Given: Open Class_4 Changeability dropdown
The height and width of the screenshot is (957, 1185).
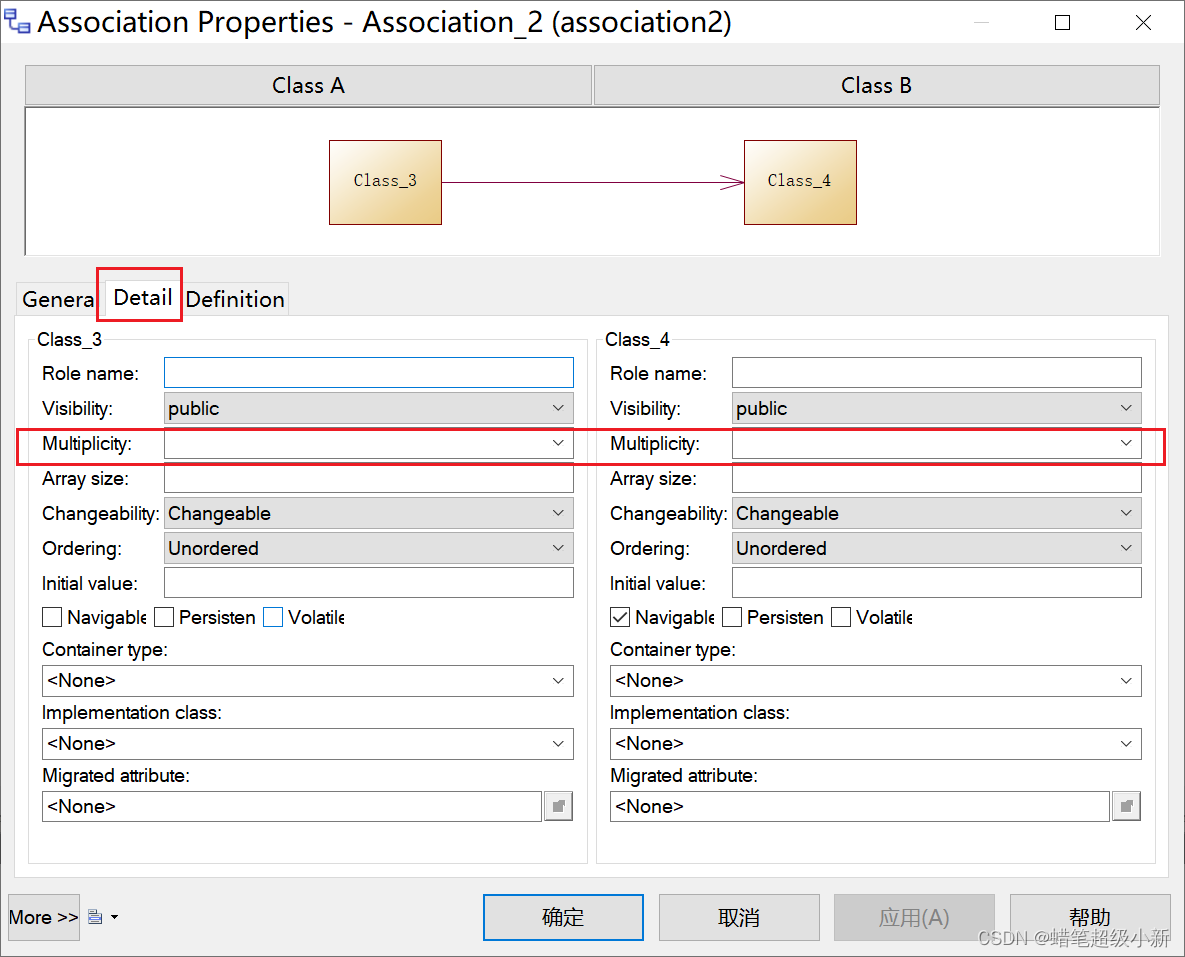Looking at the screenshot, I should pos(936,513).
